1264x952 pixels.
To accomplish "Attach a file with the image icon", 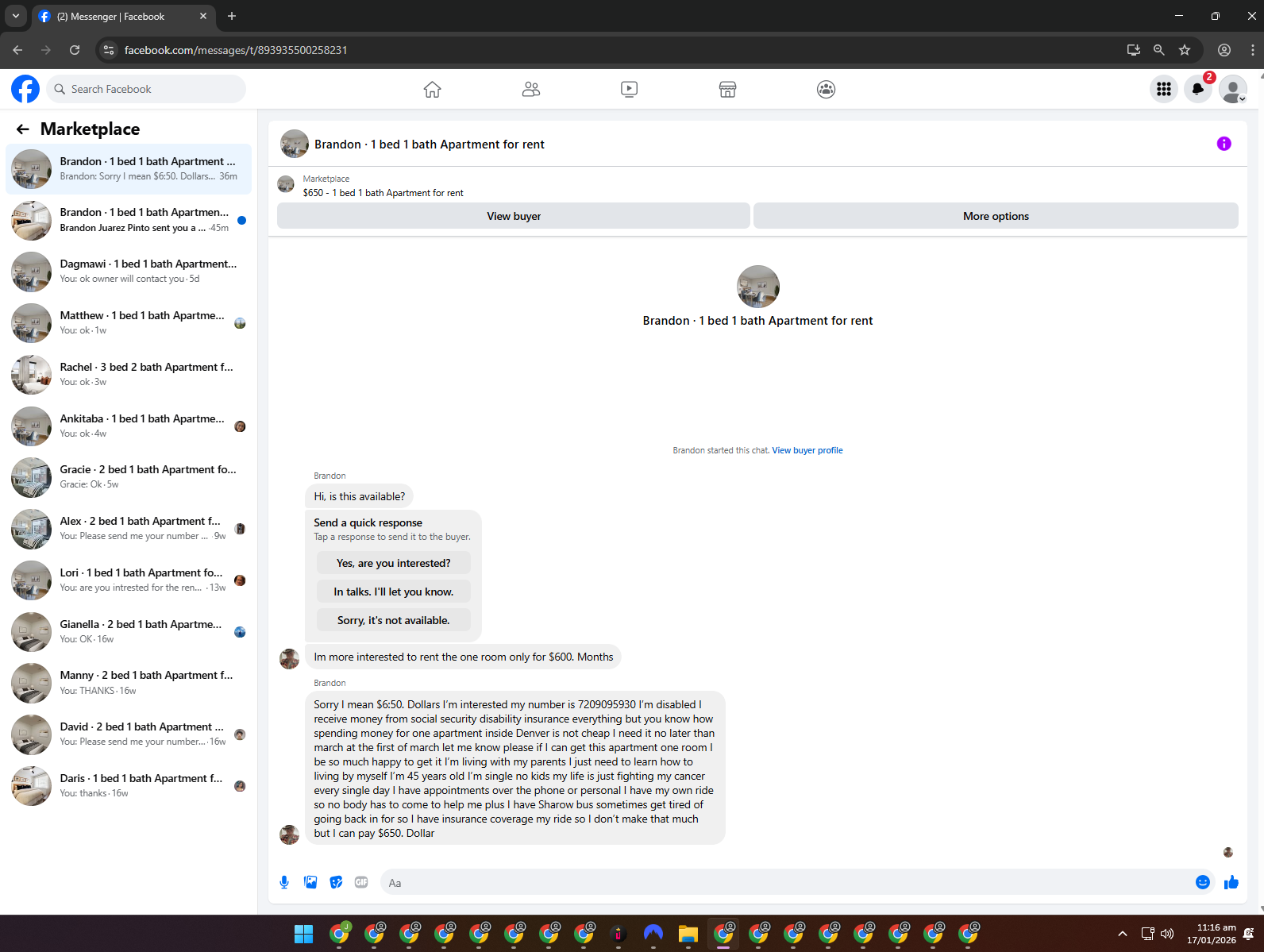I will click(x=310, y=882).
